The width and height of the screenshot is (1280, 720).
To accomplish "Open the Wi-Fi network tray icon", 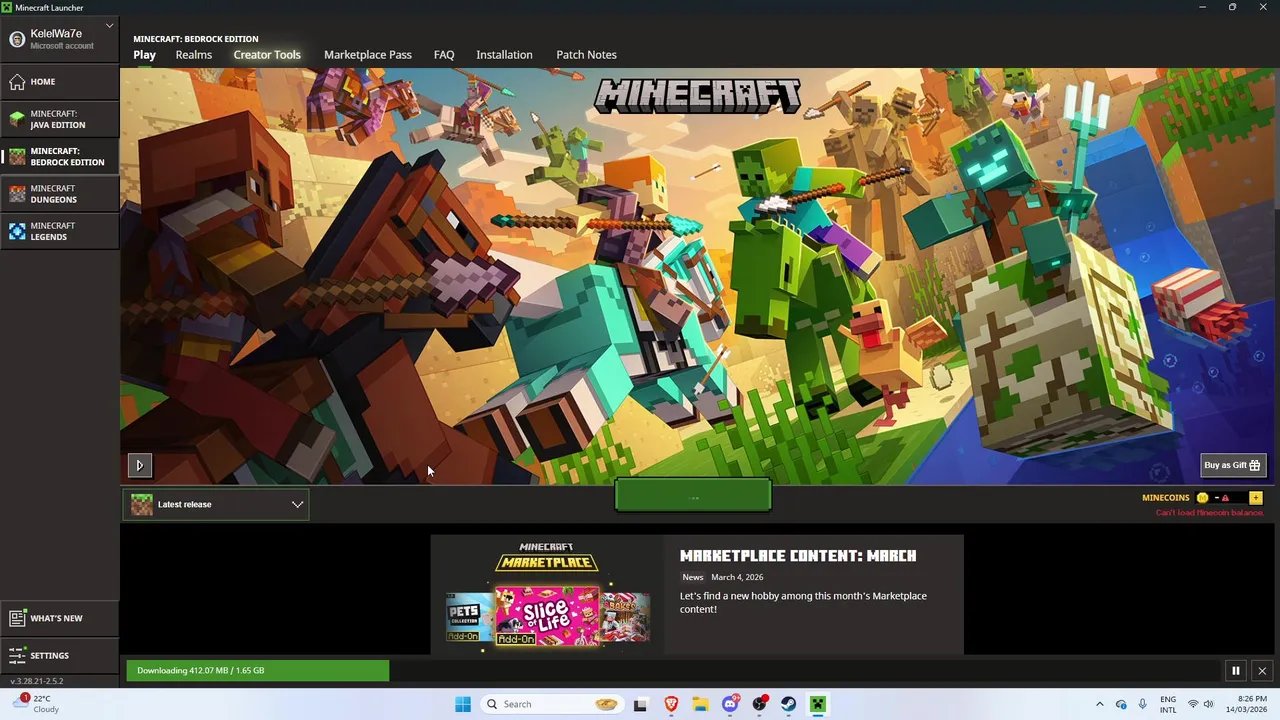I will click(1193, 704).
